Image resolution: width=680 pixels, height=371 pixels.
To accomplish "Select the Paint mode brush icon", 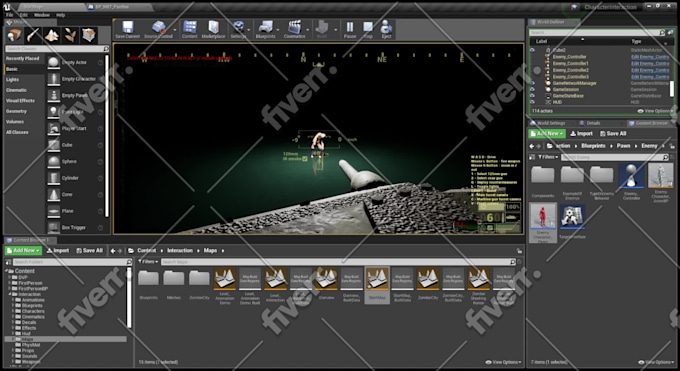I will point(33,35).
